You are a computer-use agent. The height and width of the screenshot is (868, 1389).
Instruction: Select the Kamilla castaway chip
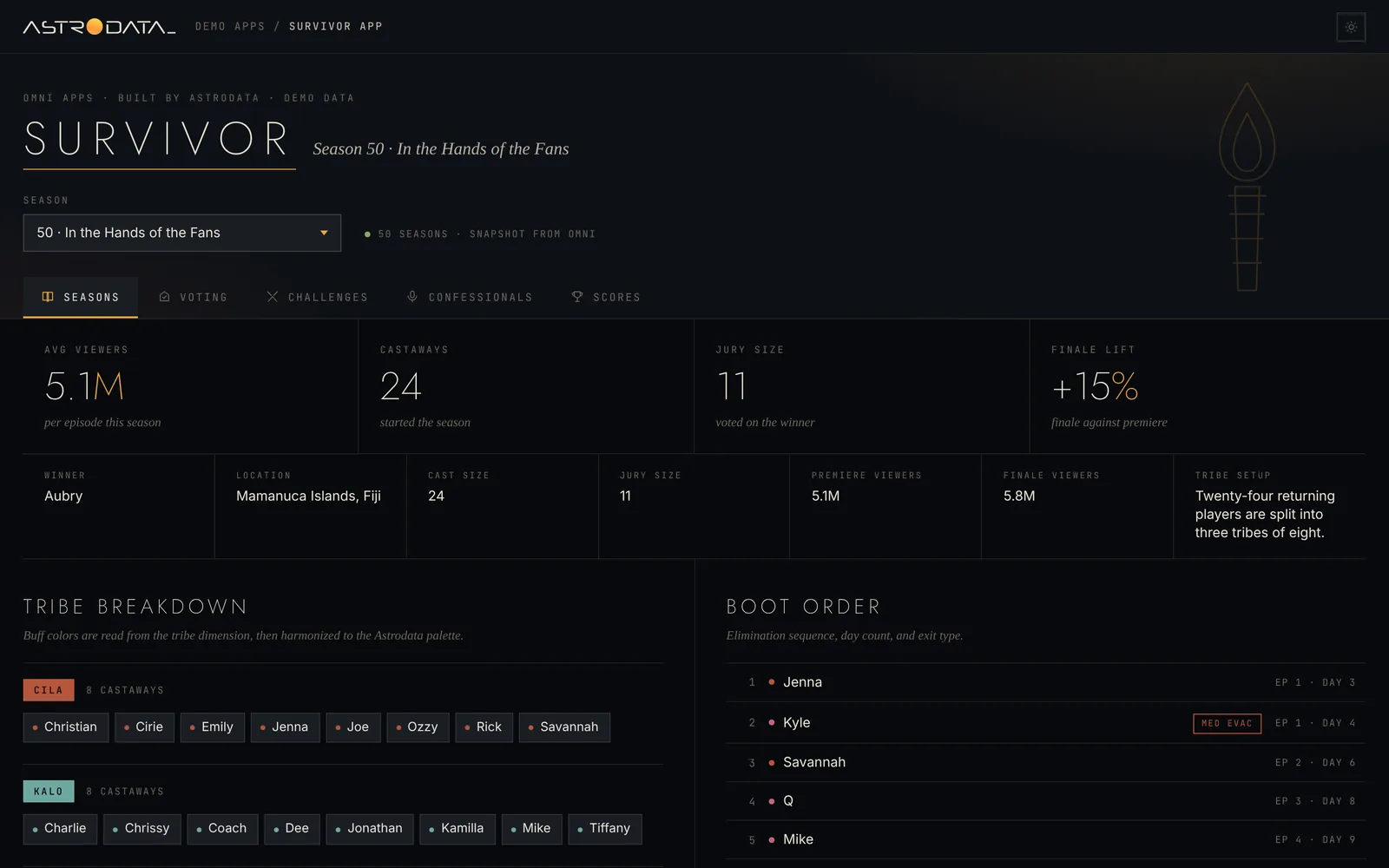458,829
